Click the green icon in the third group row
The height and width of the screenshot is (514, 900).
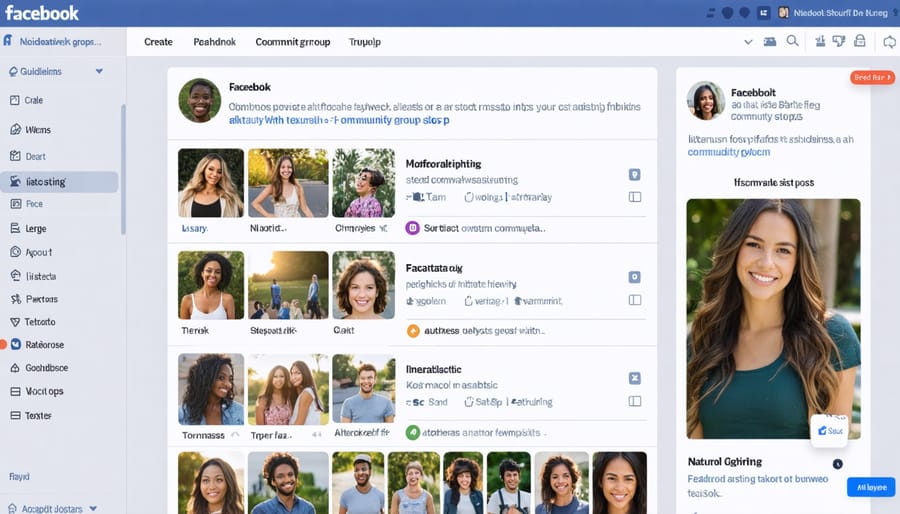[412, 433]
